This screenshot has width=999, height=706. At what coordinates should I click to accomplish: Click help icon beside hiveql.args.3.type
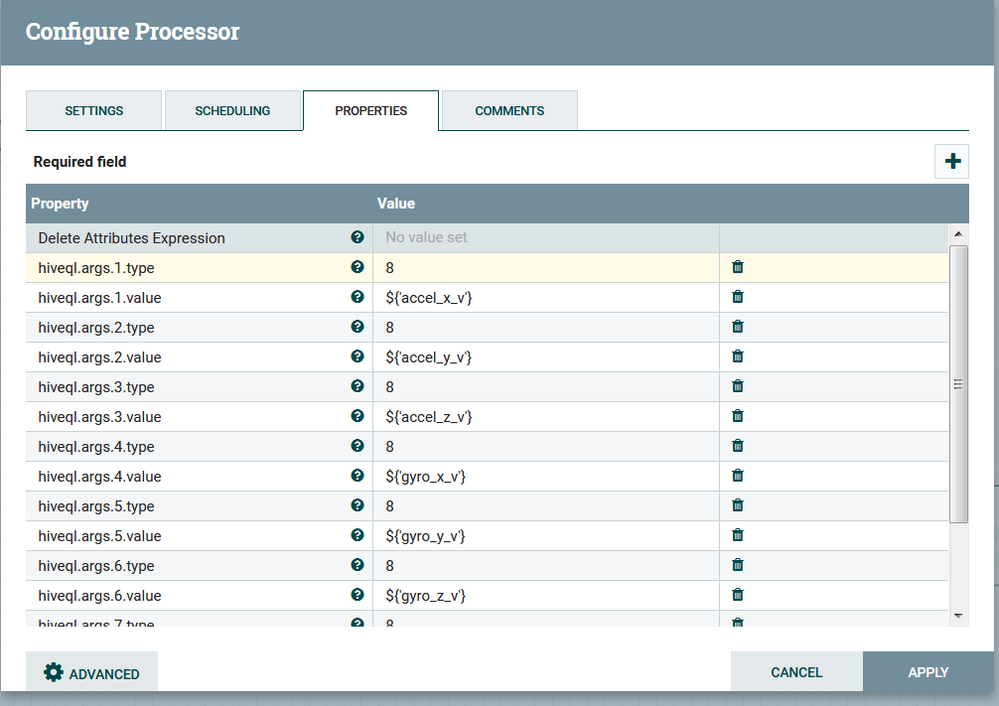tap(357, 386)
